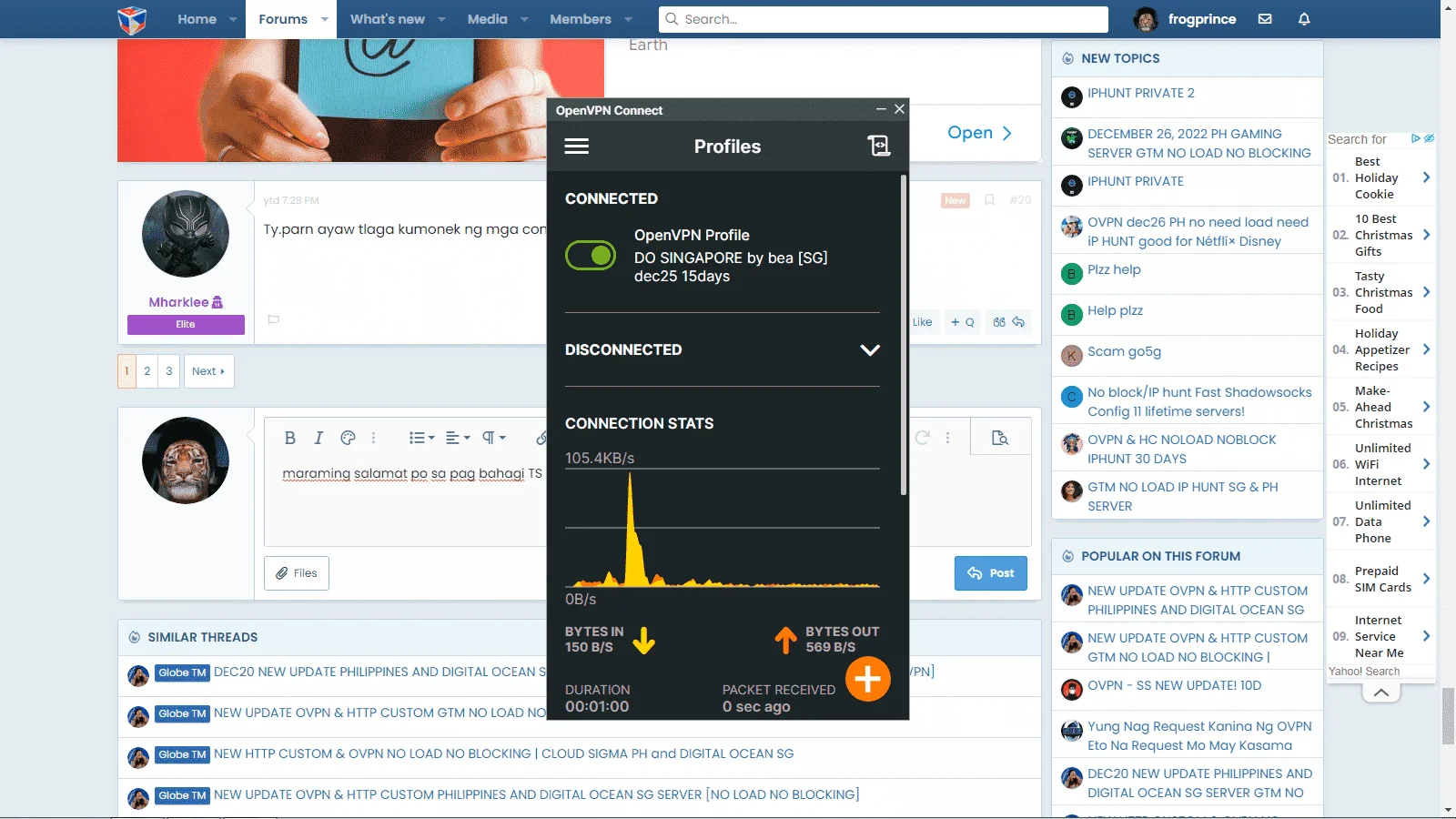Open the text alignment dropdown

458,438
